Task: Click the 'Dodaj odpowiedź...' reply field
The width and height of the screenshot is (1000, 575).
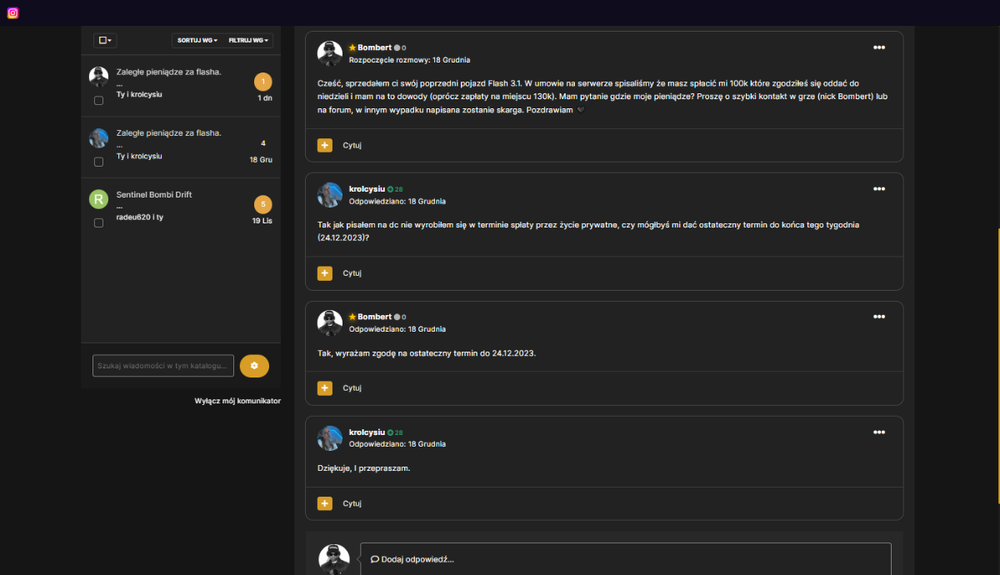Action: click(625, 559)
